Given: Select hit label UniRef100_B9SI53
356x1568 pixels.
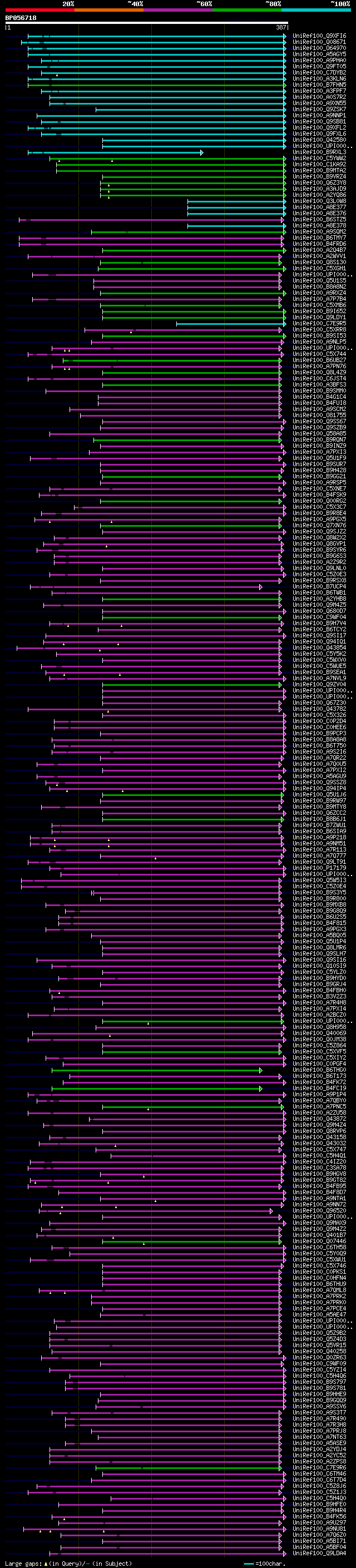Looking at the screenshot, I should [319, 335].
